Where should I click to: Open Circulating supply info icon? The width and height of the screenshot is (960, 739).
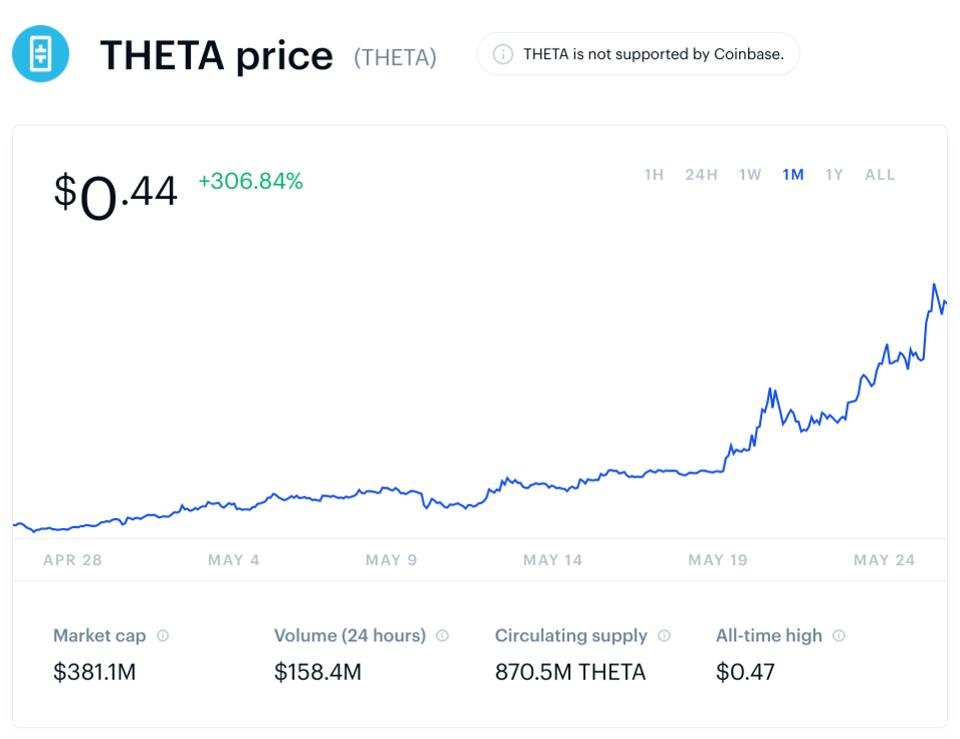[664, 636]
